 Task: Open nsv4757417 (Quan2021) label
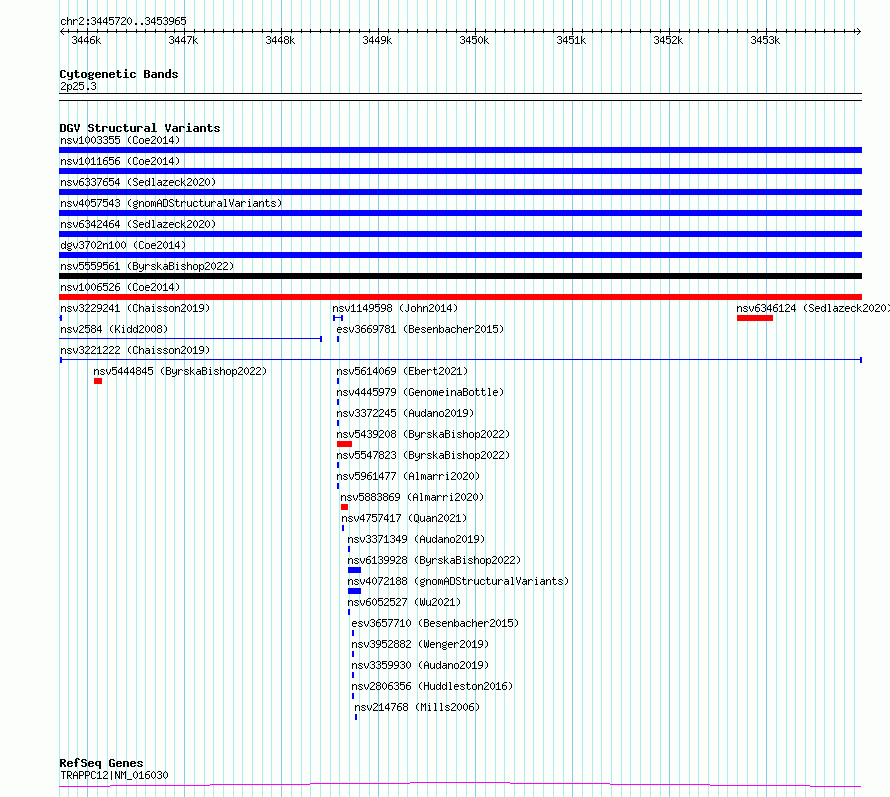[x=404, y=518]
